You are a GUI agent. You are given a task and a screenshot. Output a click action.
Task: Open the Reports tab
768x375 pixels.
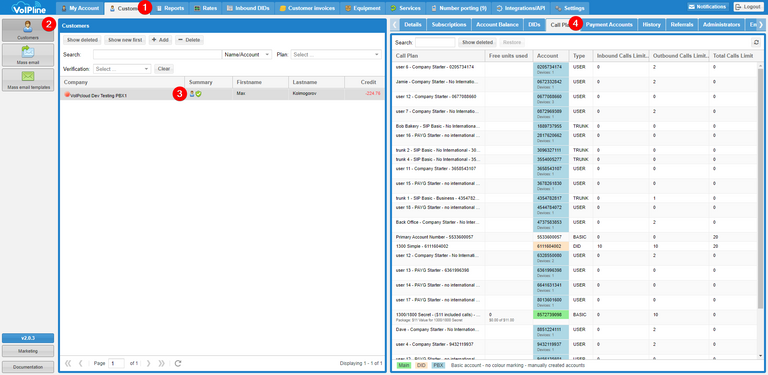[170, 8]
